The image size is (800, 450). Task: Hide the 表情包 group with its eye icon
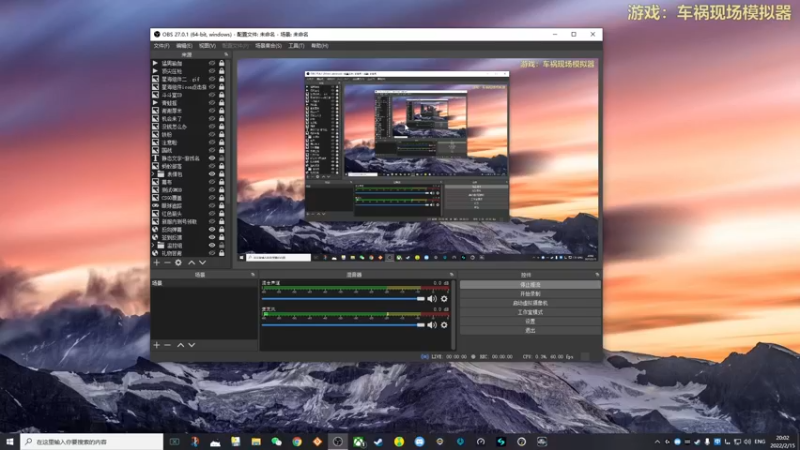coord(212,174)
